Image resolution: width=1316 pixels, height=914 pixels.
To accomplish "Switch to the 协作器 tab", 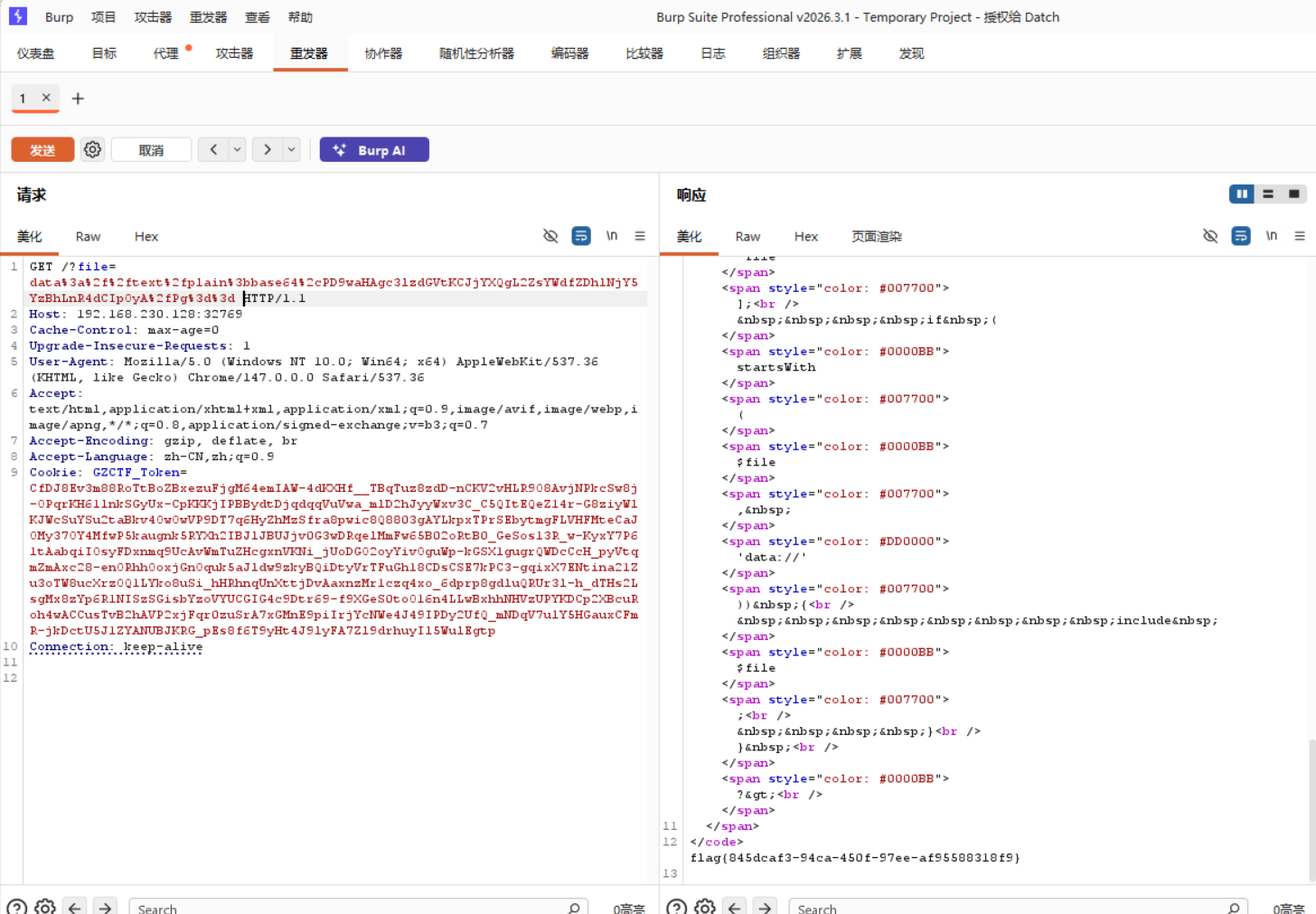I will (383, 53).
